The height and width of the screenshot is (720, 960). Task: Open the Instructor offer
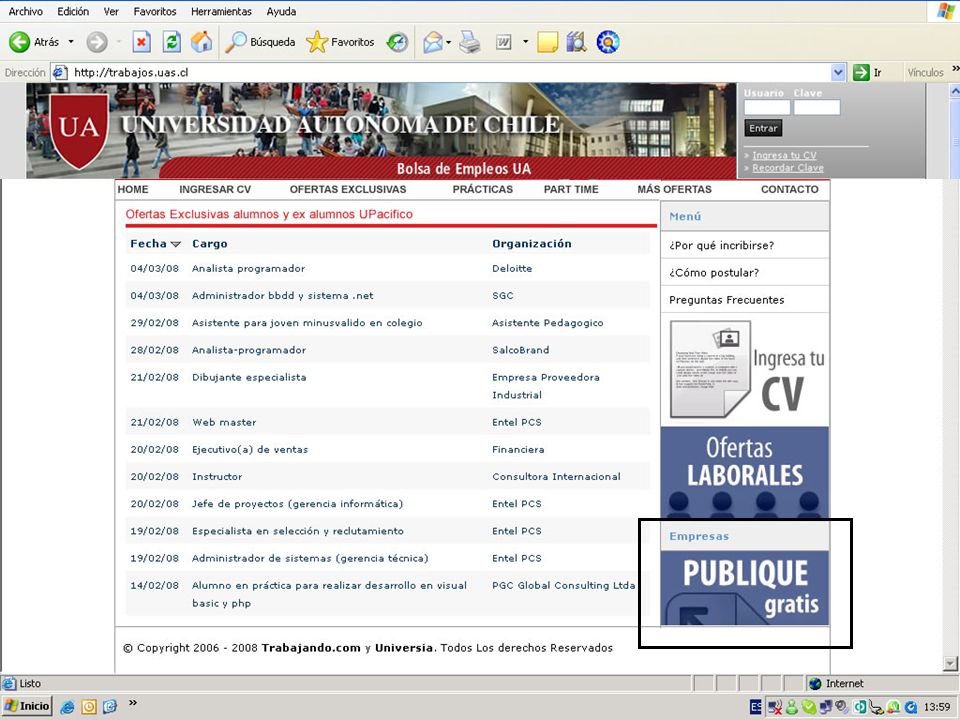217,476
